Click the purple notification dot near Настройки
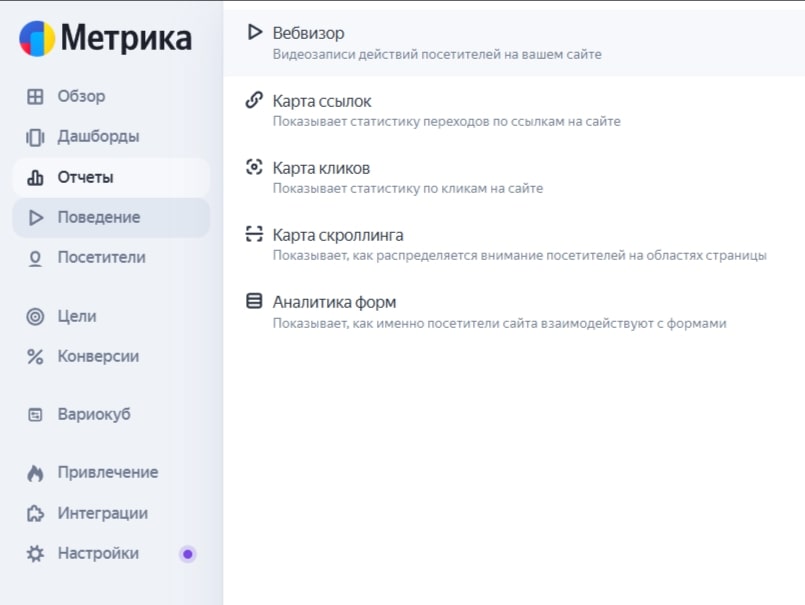The image size is (805, 605). pos(187,554)
